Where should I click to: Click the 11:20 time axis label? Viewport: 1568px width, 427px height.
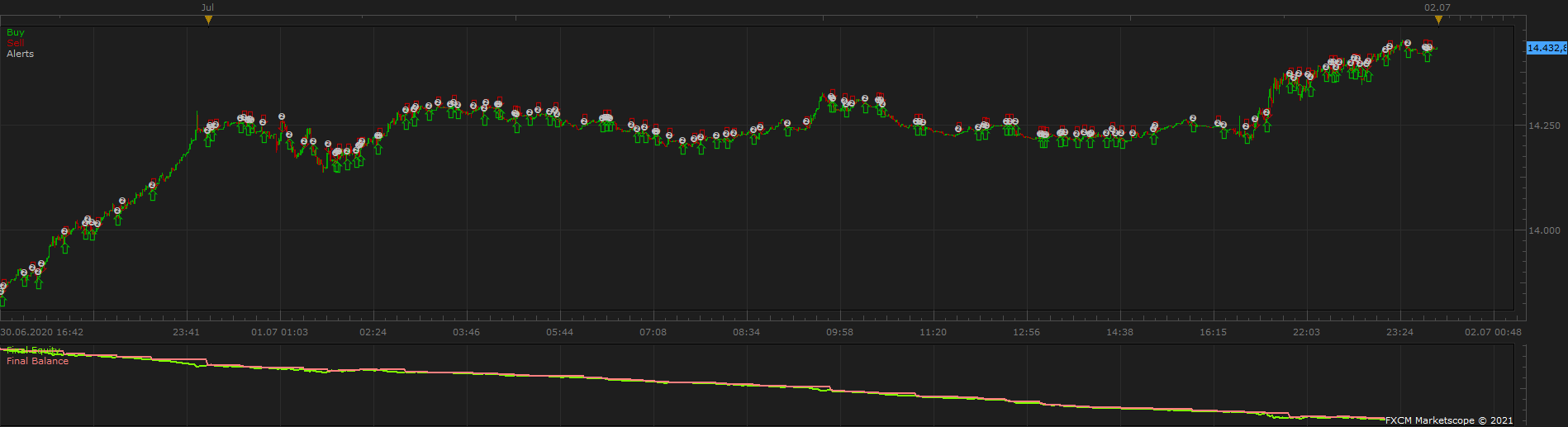coord(933,332)
